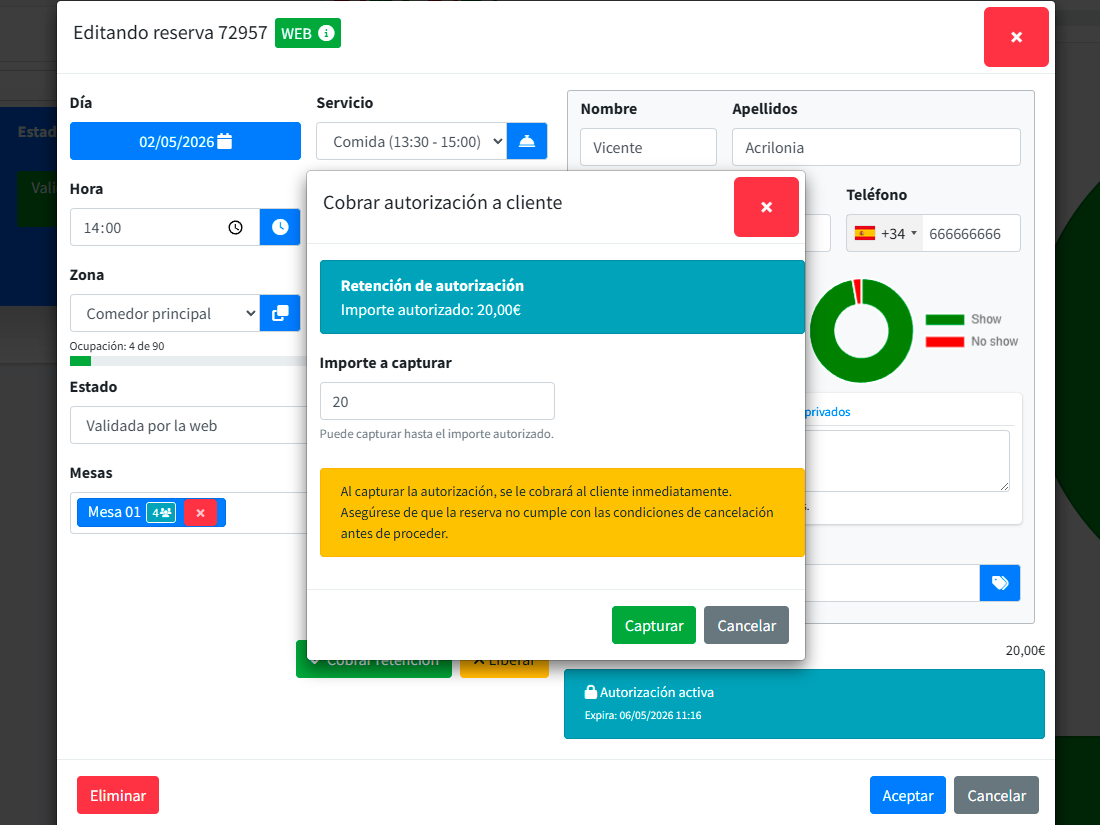Viewport: 1100px width, 825px height.
Task: Click the blue clock button next to Hora
Action: click(280, 227)
